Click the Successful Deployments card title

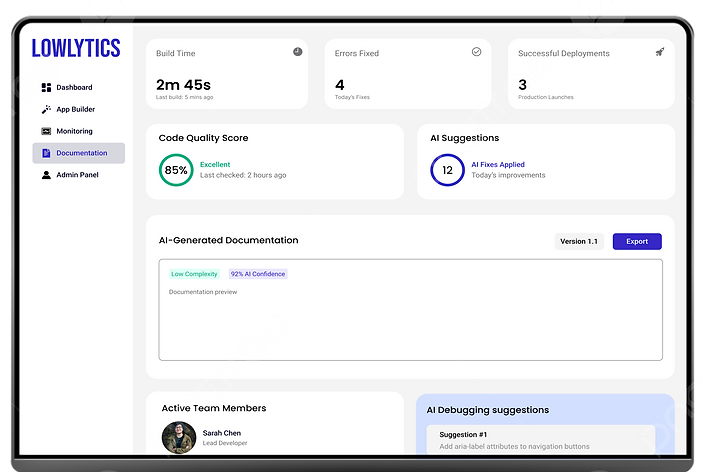click(564, 53)
